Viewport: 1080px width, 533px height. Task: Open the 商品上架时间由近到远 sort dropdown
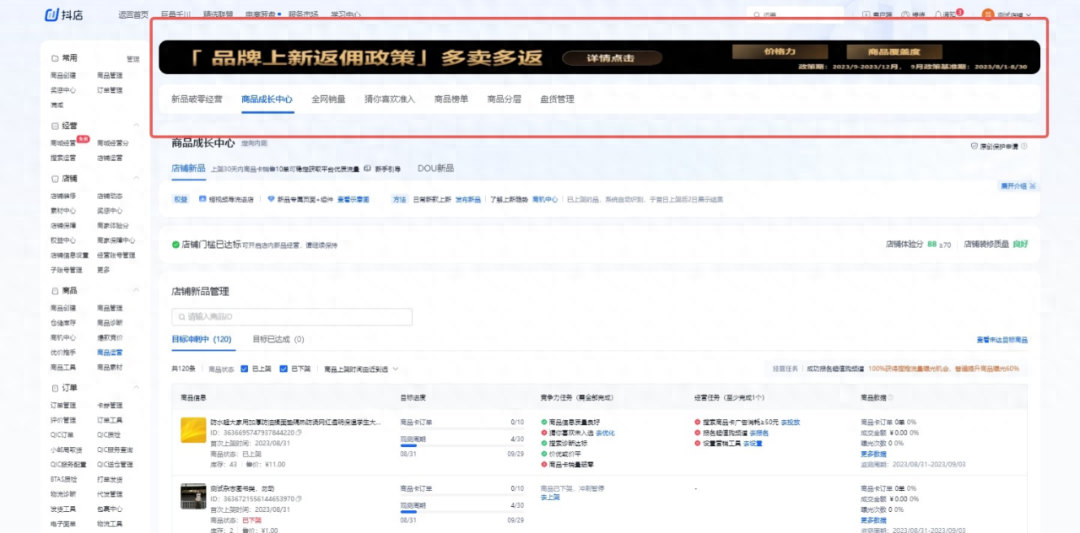(361, 369)
